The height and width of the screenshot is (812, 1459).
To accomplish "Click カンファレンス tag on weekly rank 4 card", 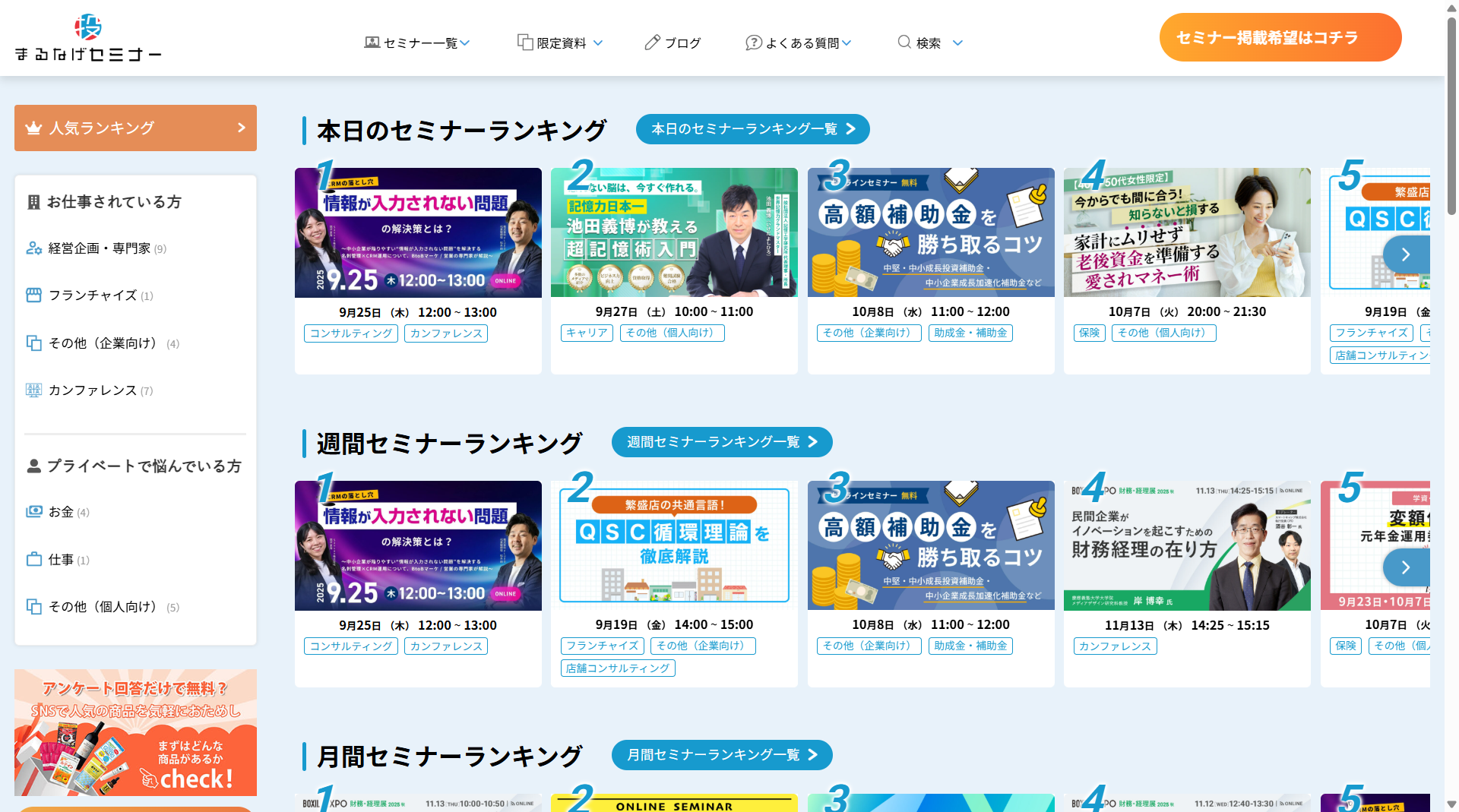I will 1115,646.
